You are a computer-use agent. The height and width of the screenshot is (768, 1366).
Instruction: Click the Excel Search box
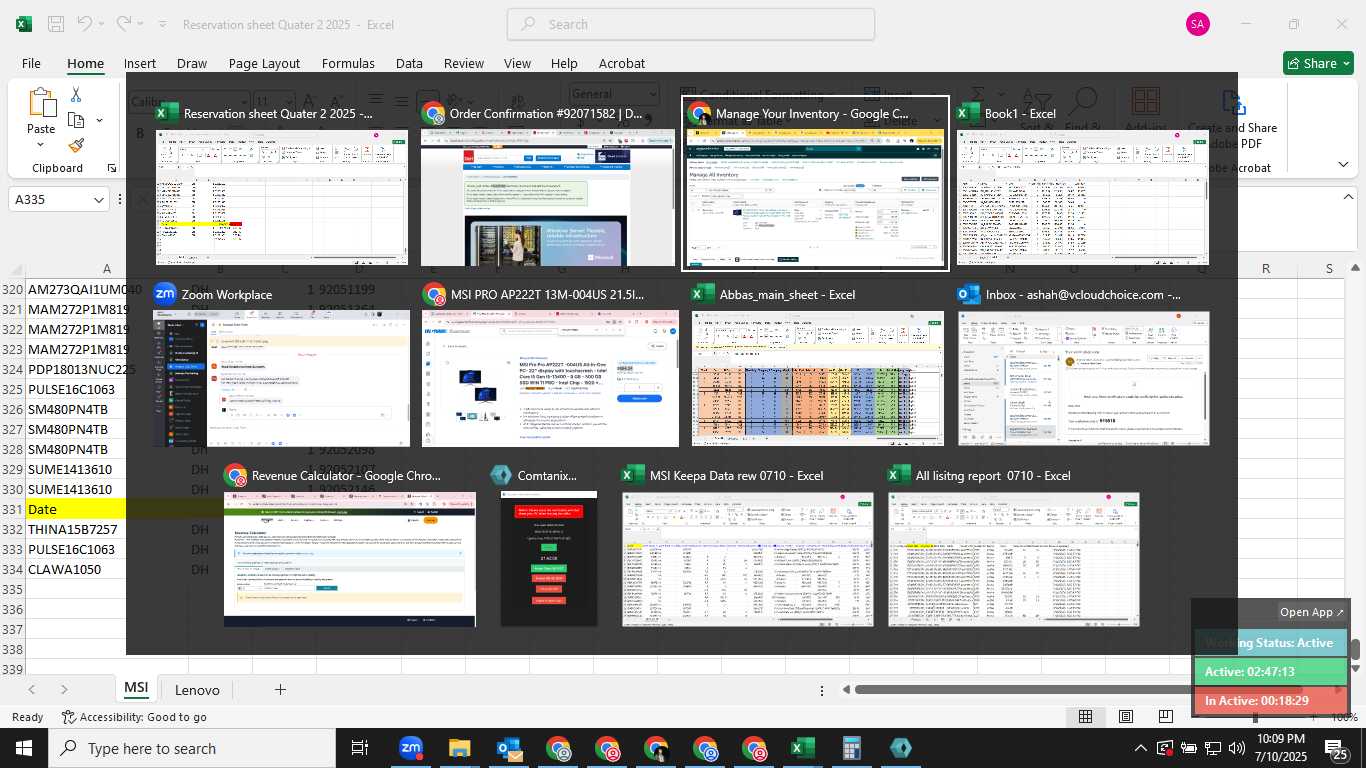pos(691,24)
